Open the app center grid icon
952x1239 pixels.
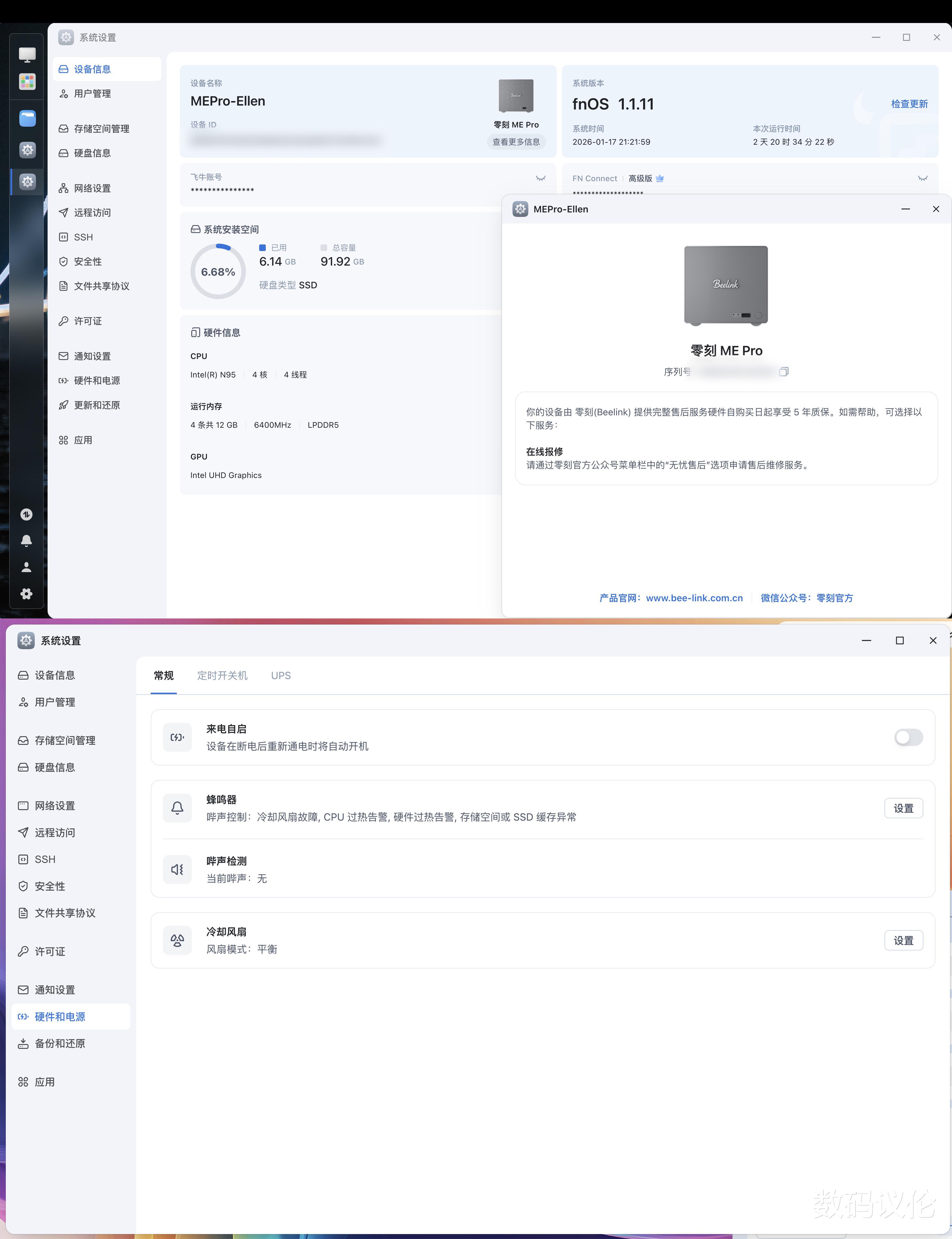pyautogui.click(x=27, y=82)
